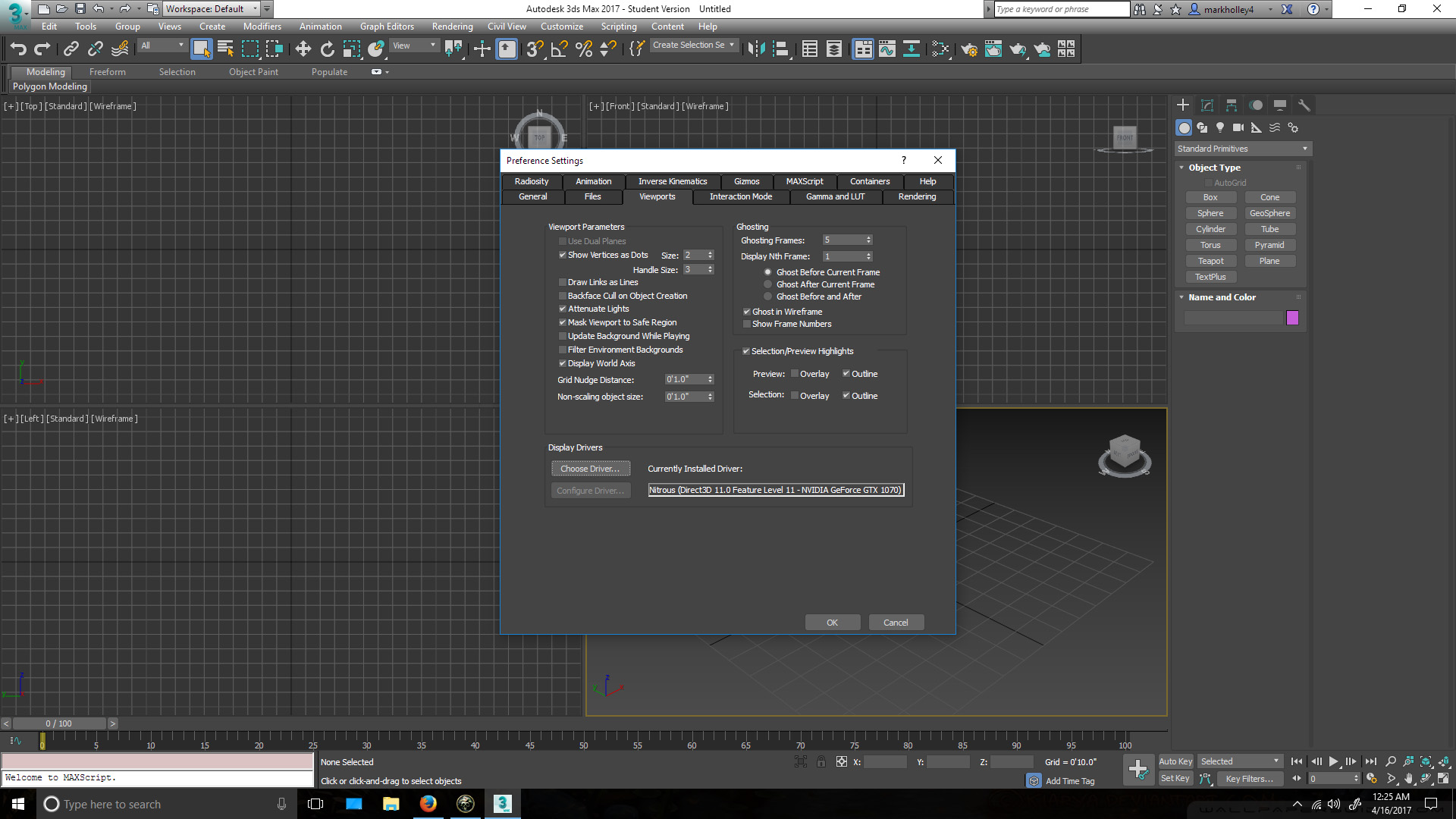Toggle Display World Axis checkbox
This screenshot has height=819, width=1456.
click(563, 363)
